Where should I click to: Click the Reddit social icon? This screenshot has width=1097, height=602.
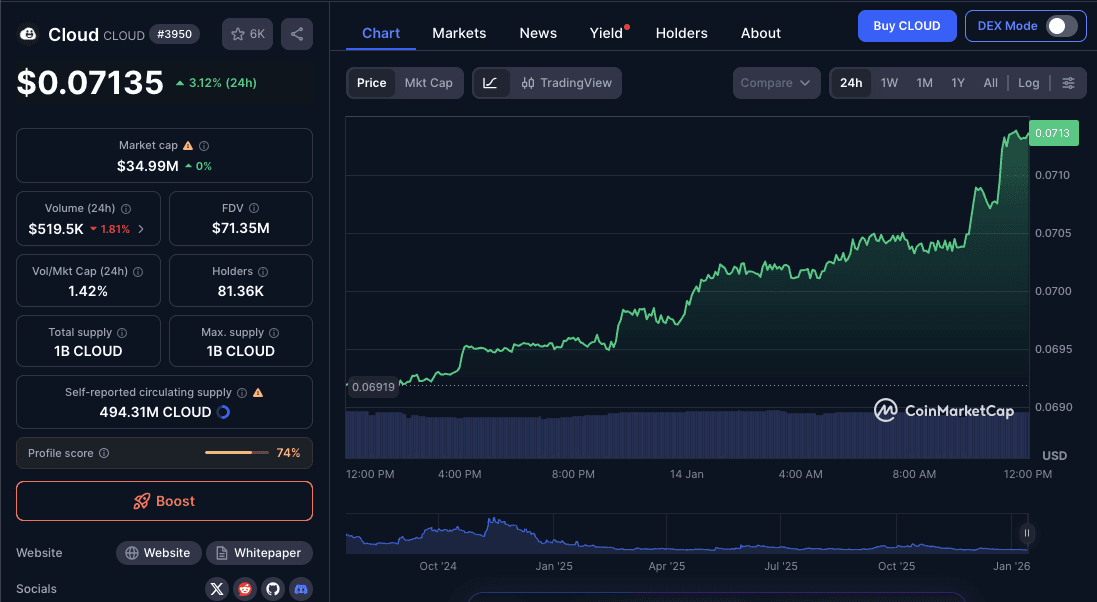245,589
